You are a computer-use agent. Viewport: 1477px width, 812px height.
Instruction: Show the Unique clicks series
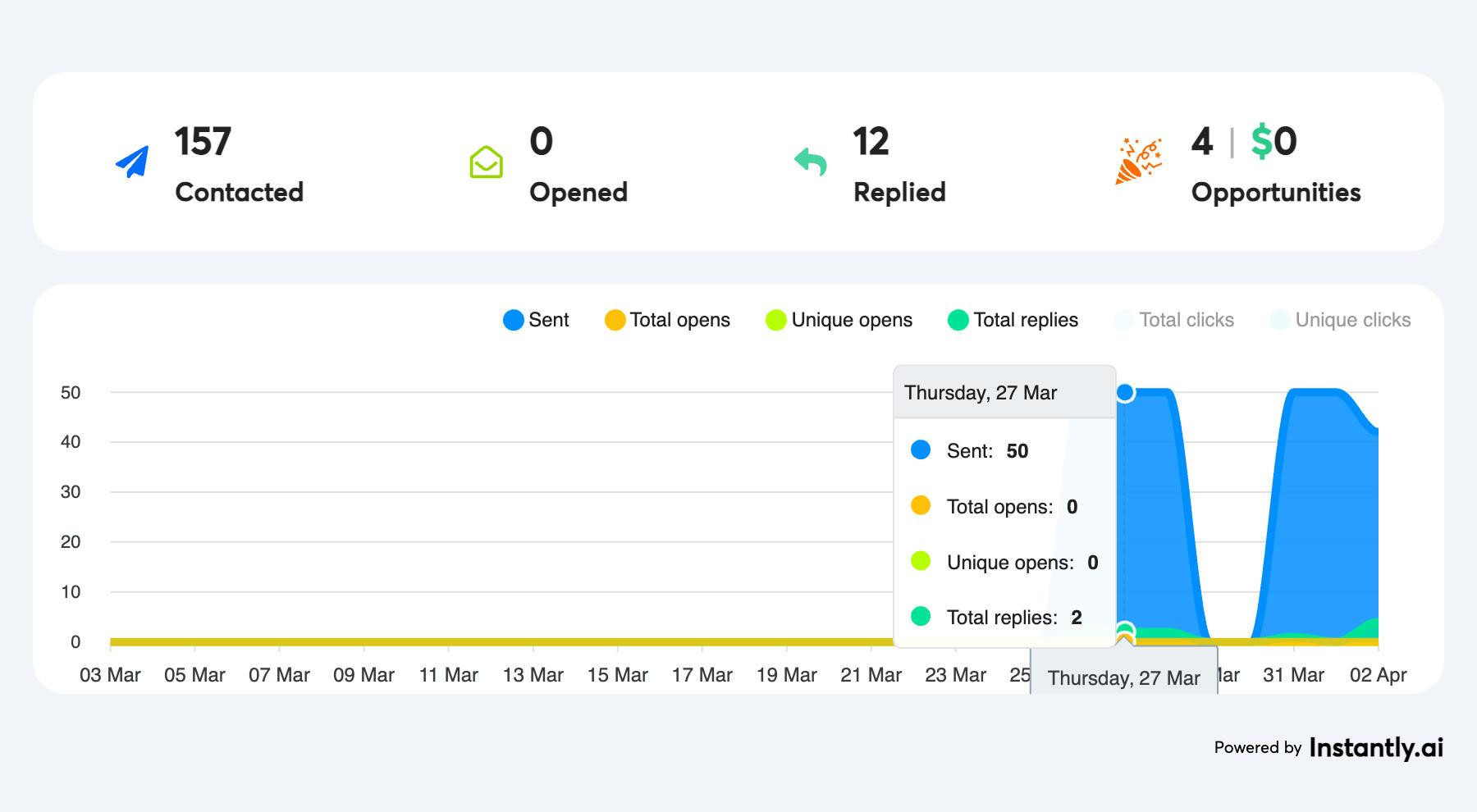[1340, 320]
